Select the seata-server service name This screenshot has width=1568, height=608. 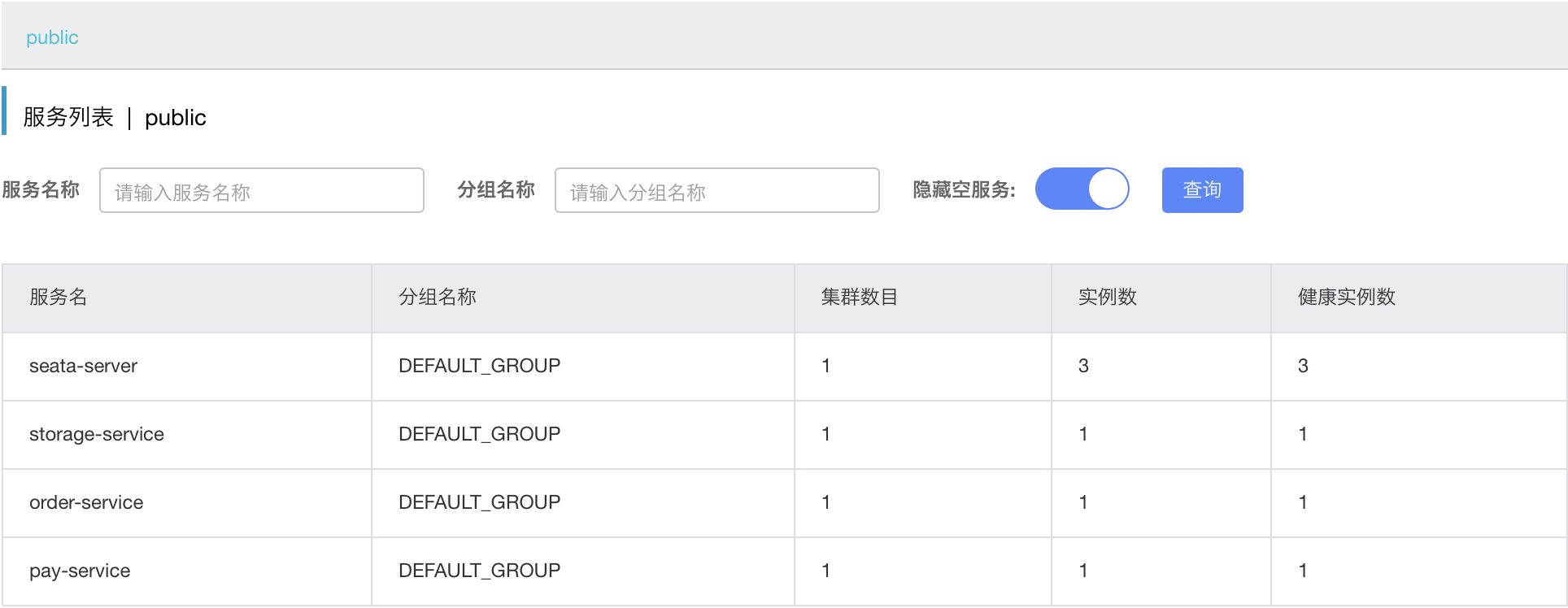pos(83,367)
